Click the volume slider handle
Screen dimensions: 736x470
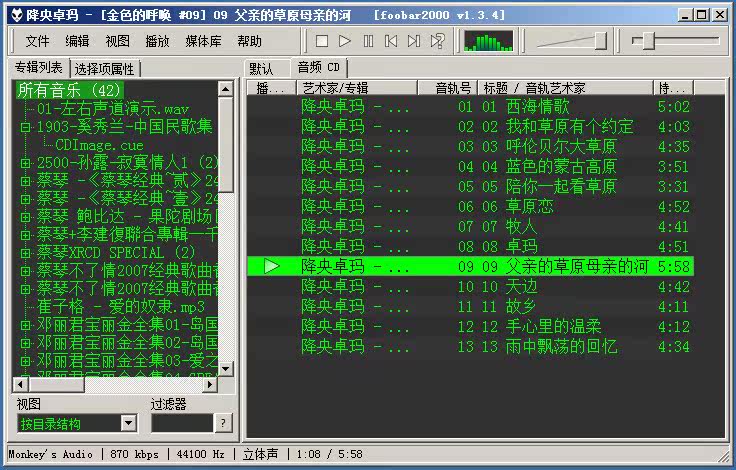click(x=601, y=41)
